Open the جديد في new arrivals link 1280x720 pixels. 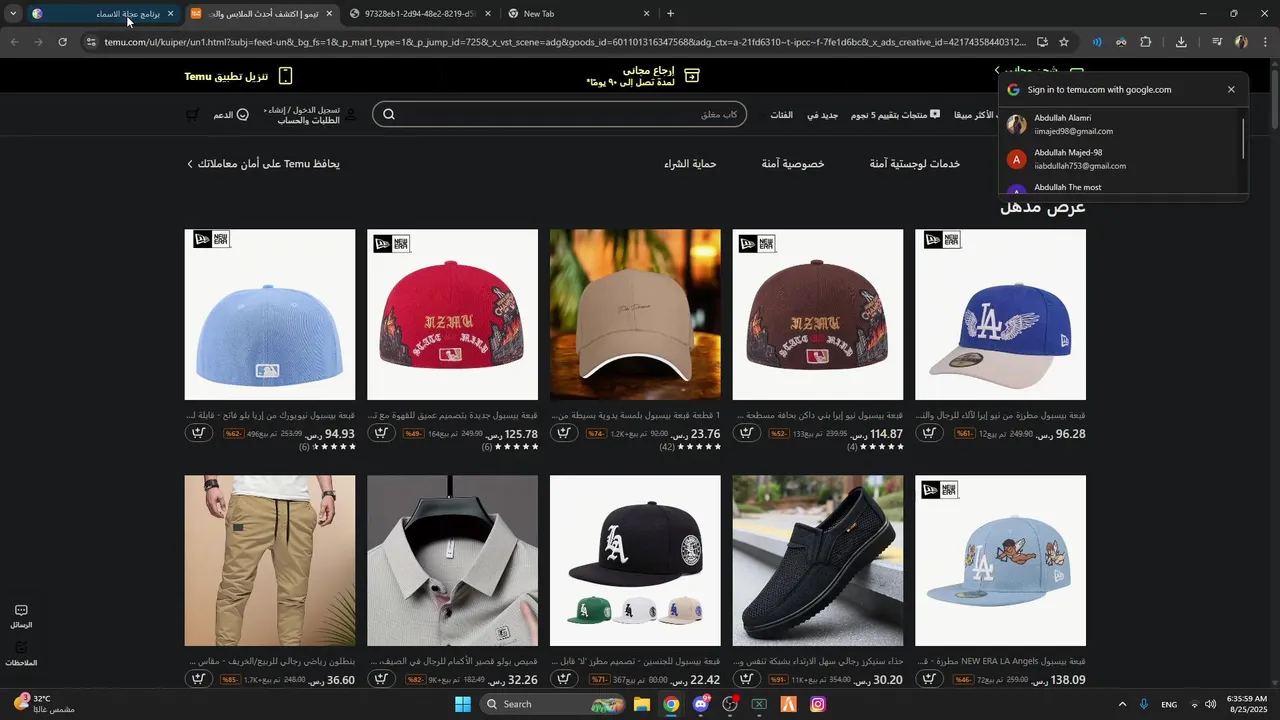(x=822, y=115)
